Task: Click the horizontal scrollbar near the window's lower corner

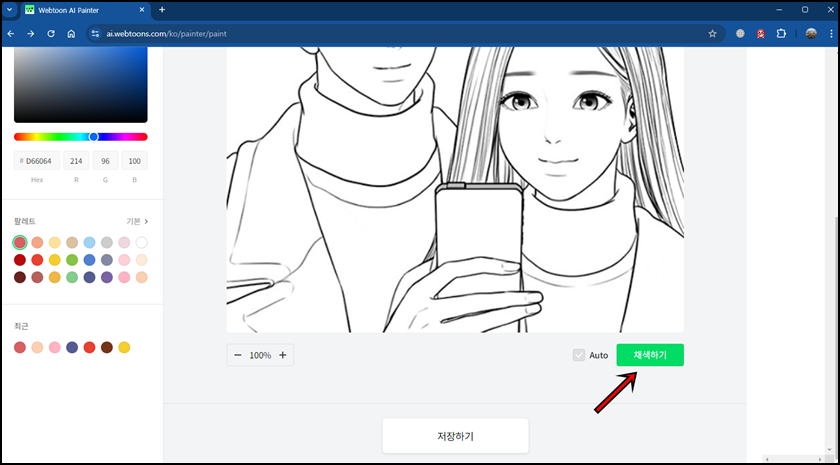Action: pyautogui.click(x=791, y=459)
